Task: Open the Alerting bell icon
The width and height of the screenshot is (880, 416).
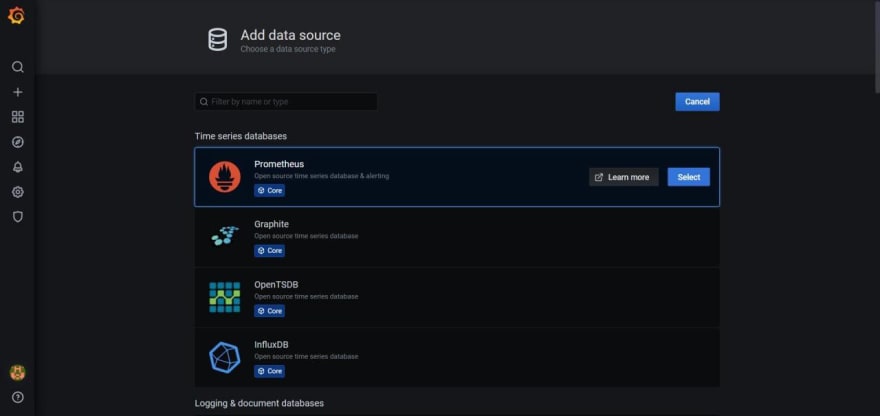Action: point(17,167)
